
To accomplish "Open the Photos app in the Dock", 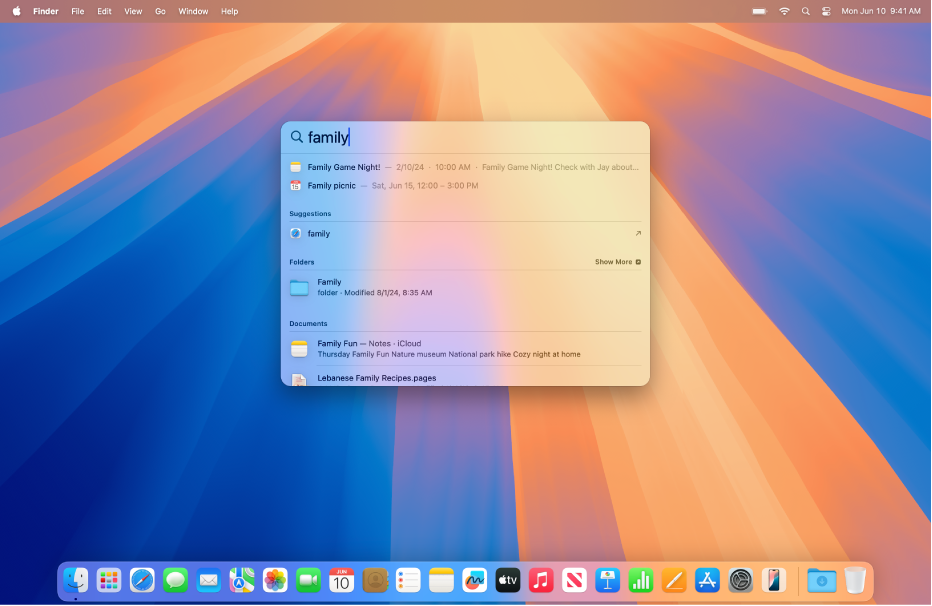I will (274, 580).
